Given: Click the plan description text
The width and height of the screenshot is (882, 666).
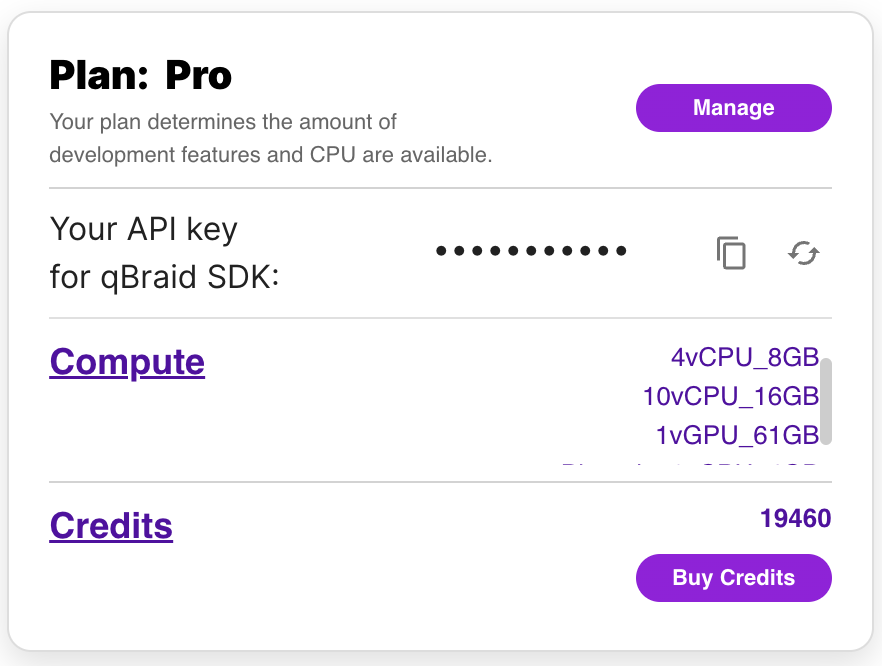Looking at the screenshot, I should click(x=222, y=138).
